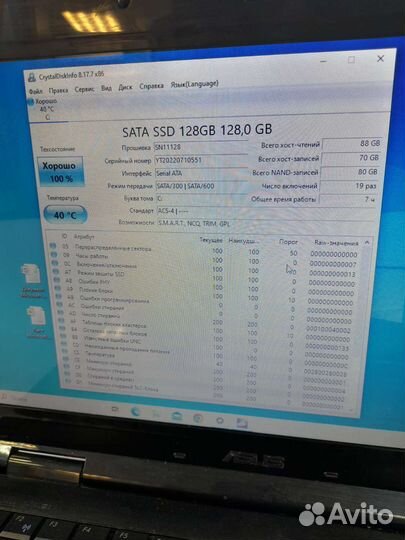Image resolution: width=405 pixels, height=540 pixels.
Task: Click threshold value 50 in first row
Action: pos(293,253)
